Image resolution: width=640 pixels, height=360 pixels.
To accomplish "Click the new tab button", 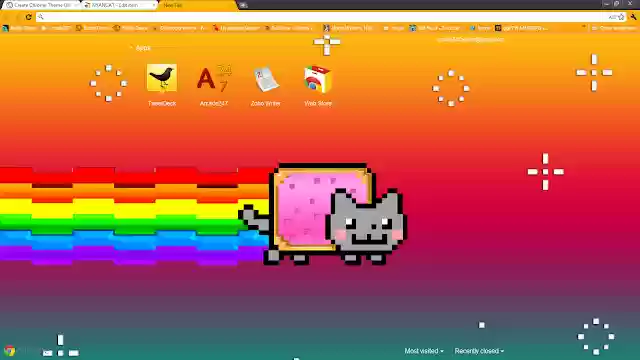I will click(x=243, y=5).
